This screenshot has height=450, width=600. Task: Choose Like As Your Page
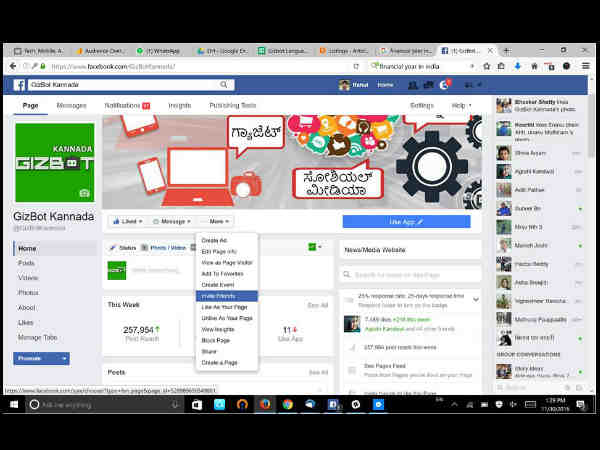point(225,307)
